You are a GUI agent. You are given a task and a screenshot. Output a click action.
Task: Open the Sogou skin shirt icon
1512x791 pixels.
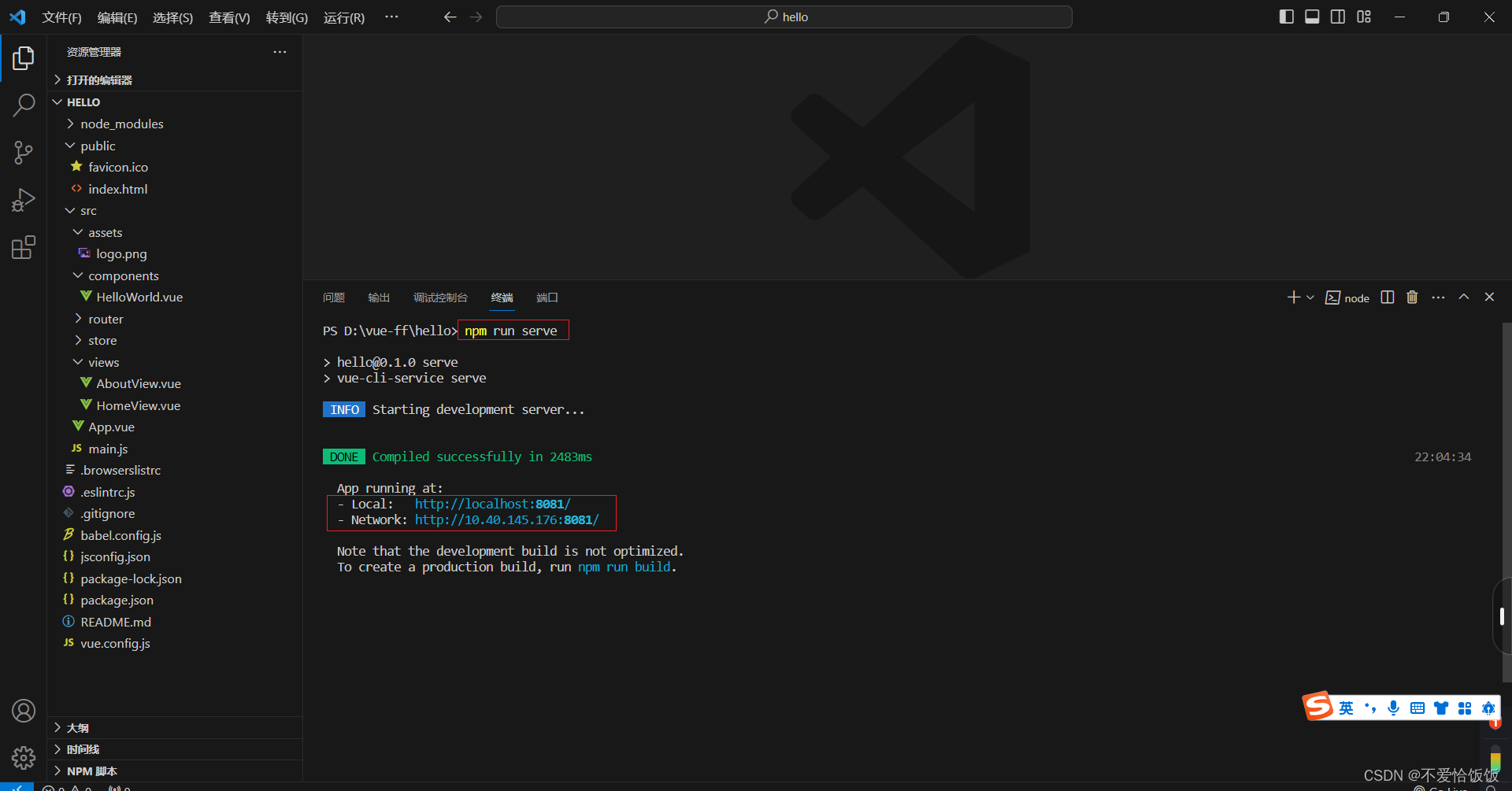click(x=1441, y=708)
